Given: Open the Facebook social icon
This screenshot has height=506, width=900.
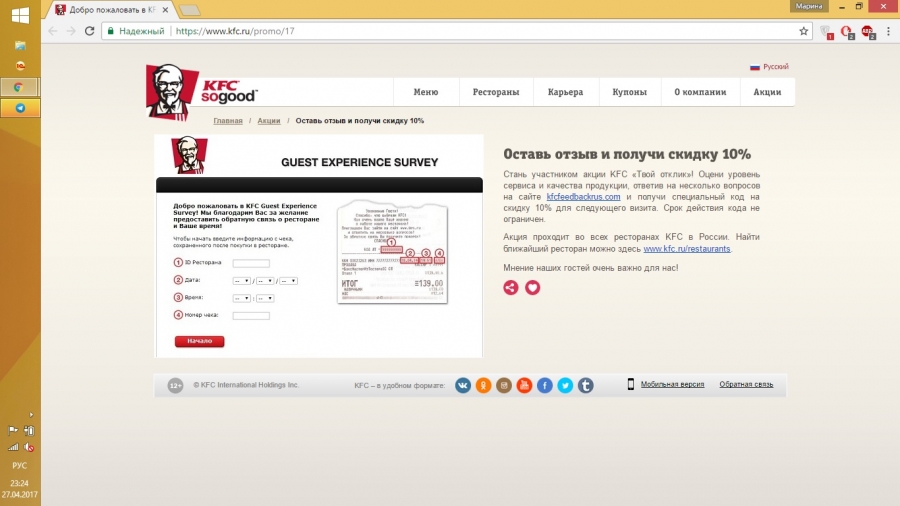Looking at the screenshot, I should point(545,386).
